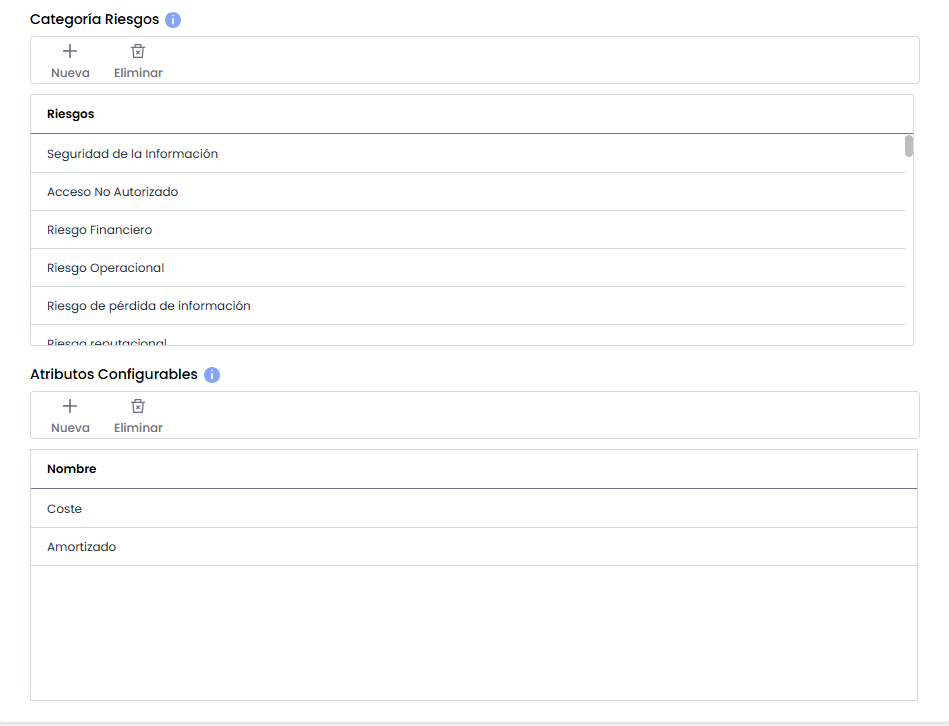The image size is (949, 726).
Task: Click trash icon in Categoría Riesgos toolbar
Action: point(138,51)
